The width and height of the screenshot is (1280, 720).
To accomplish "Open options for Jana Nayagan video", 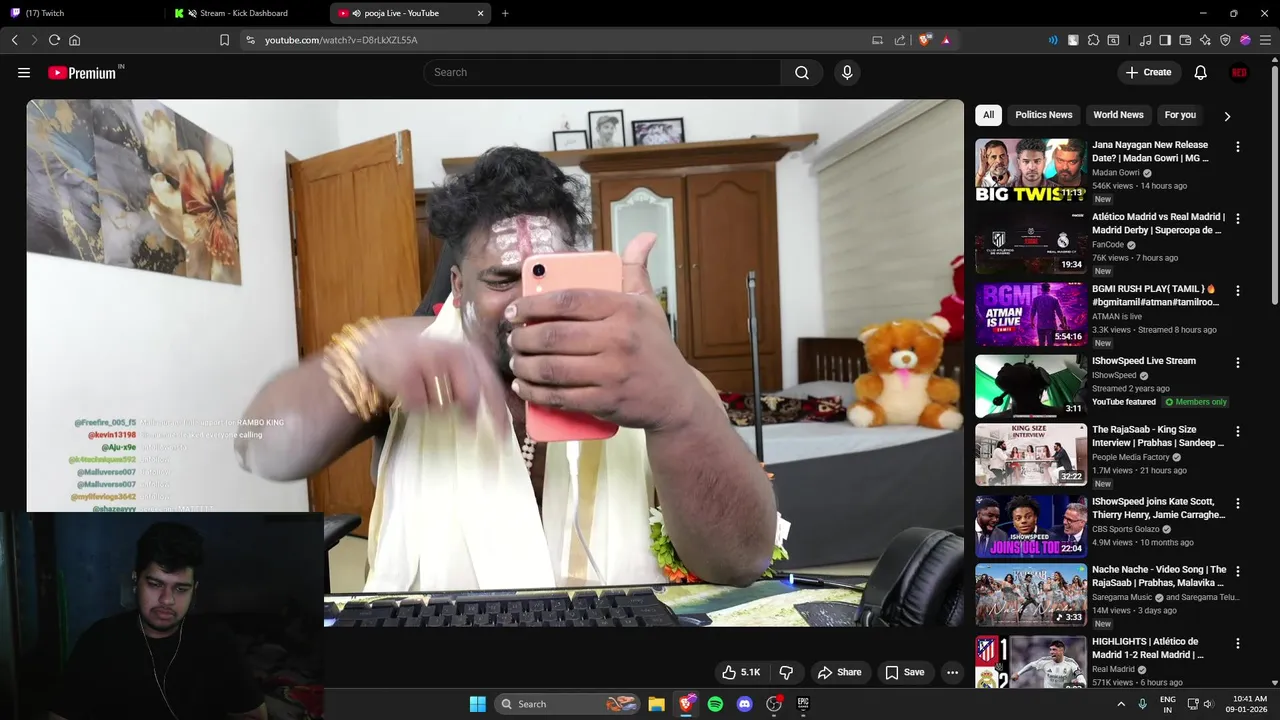I will click(x=1238, y=147).
